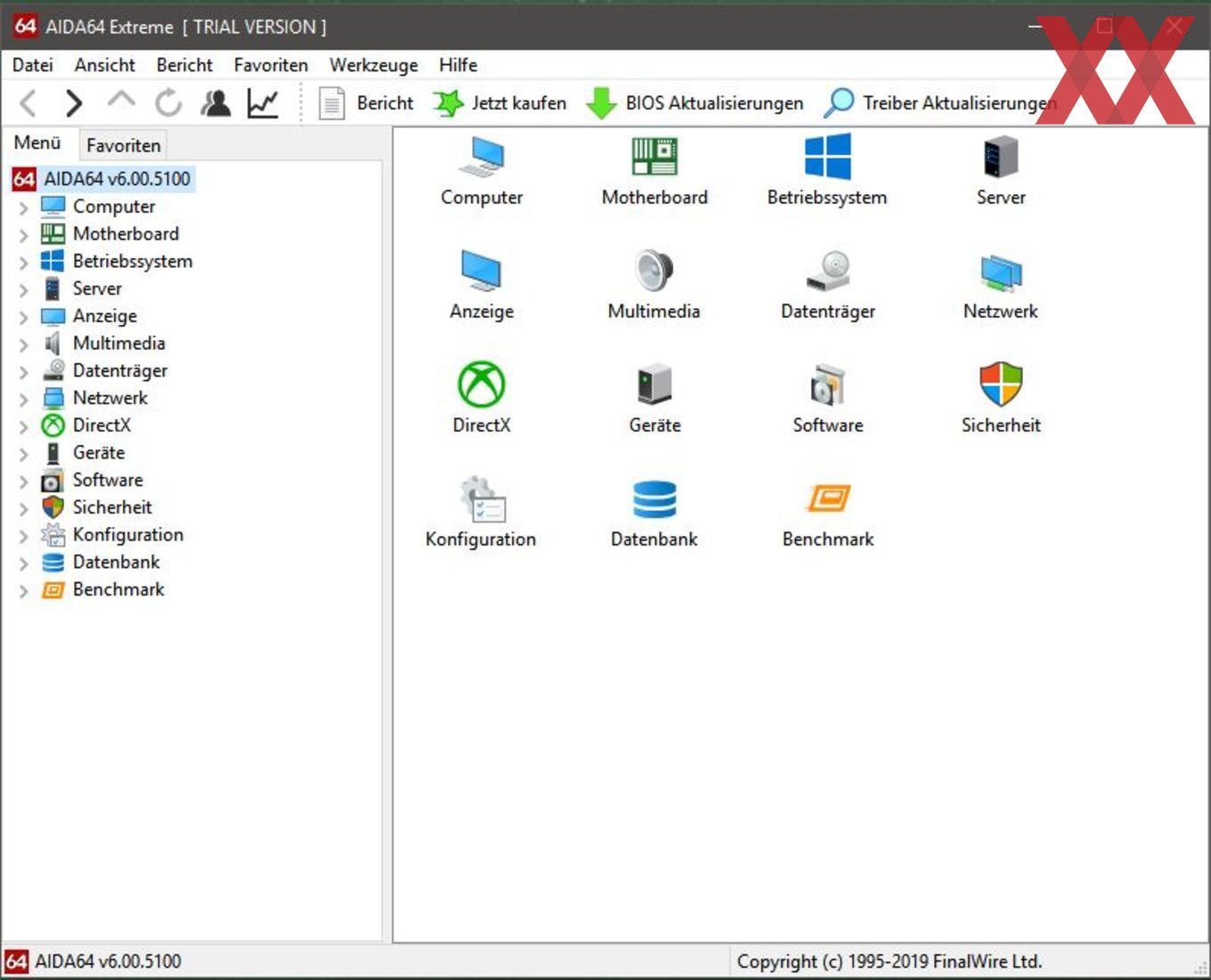Switch to the Menü sidebar tab
The image size is (1211, 980).
coord(37,143)
